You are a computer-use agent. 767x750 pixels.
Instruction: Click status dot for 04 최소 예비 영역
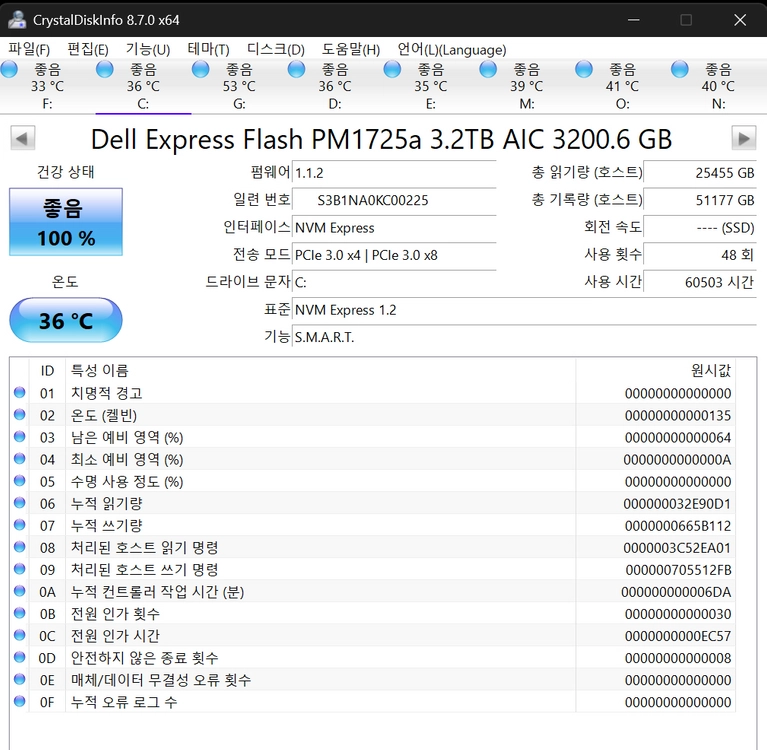(20, 458)
